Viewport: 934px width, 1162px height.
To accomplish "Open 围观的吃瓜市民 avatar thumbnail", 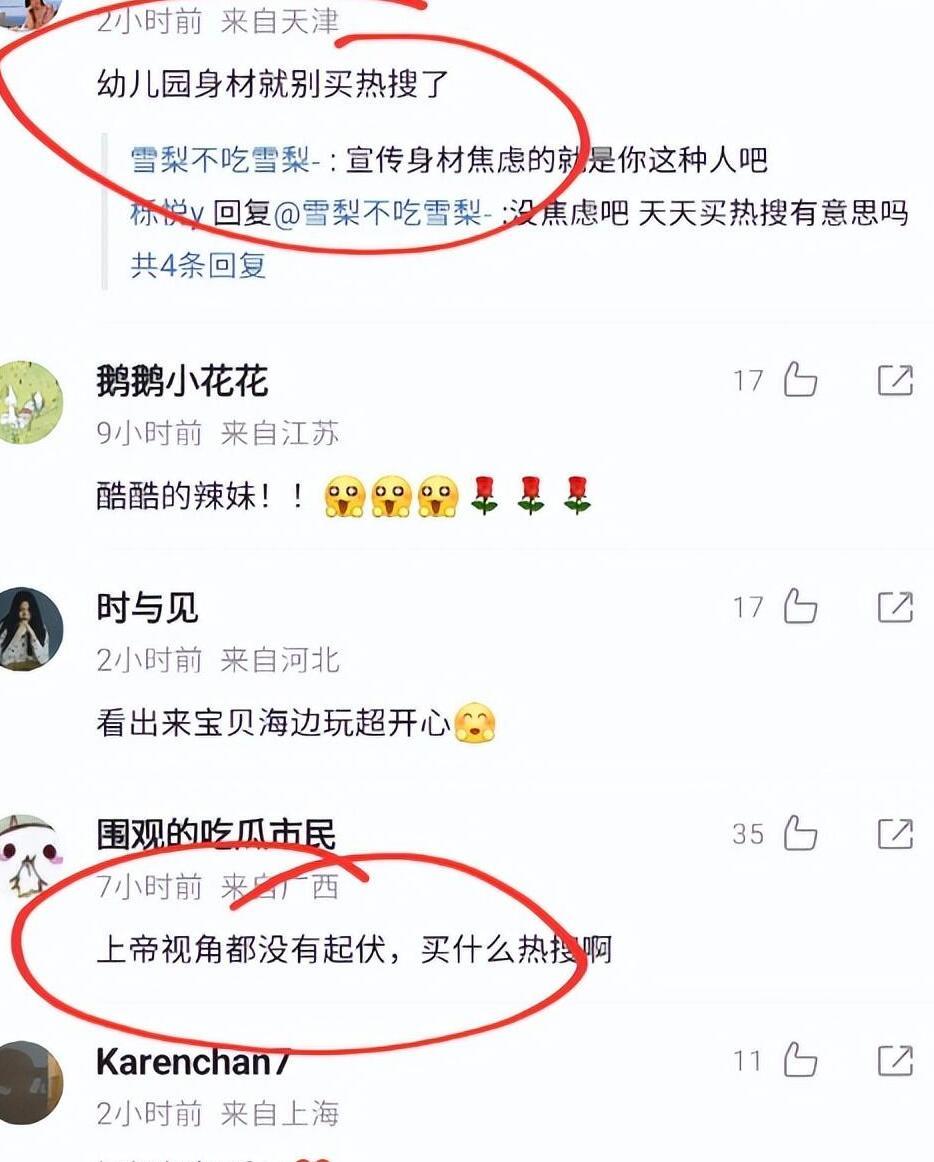I will (30, 856).
